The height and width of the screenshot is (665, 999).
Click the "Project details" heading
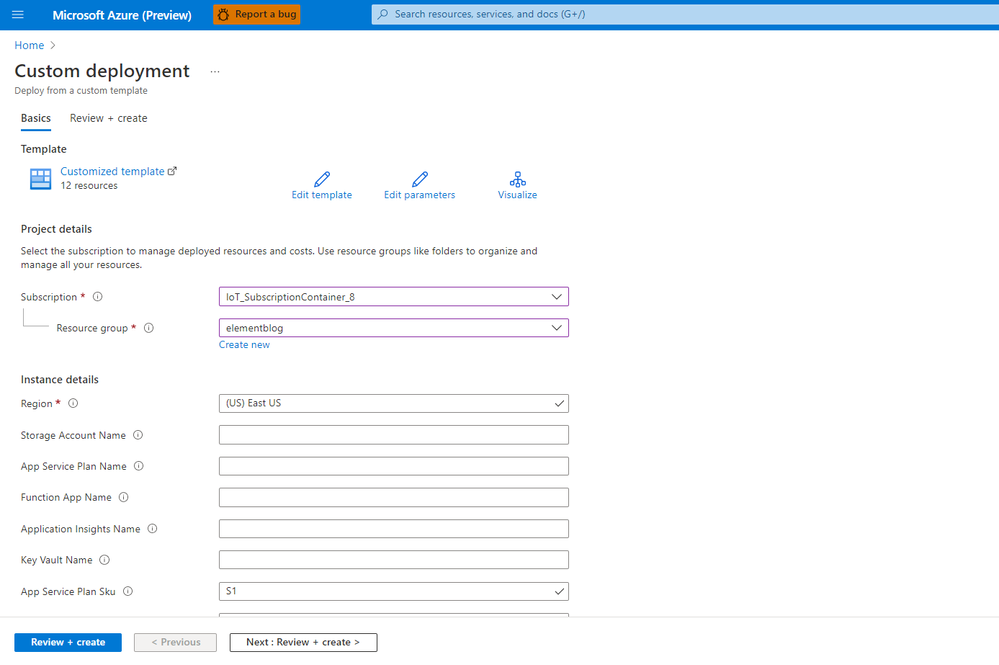click(x=56, y=229)
